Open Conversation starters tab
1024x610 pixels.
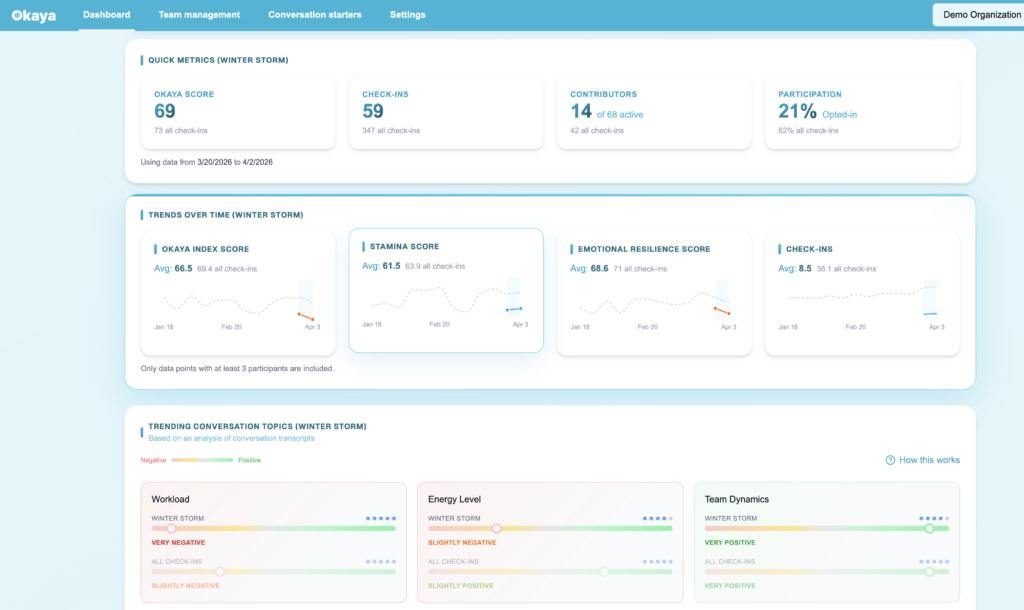tap(315, 14)
